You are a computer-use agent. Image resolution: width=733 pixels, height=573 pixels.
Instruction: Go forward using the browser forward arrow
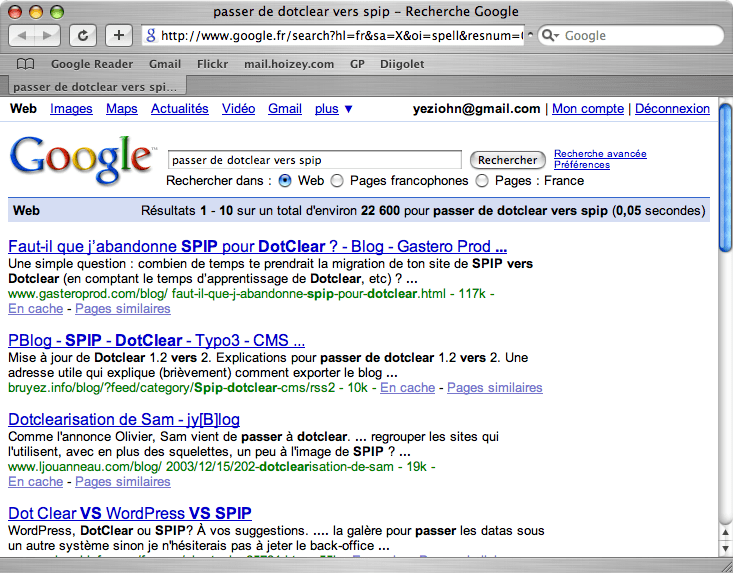point(47,36)
